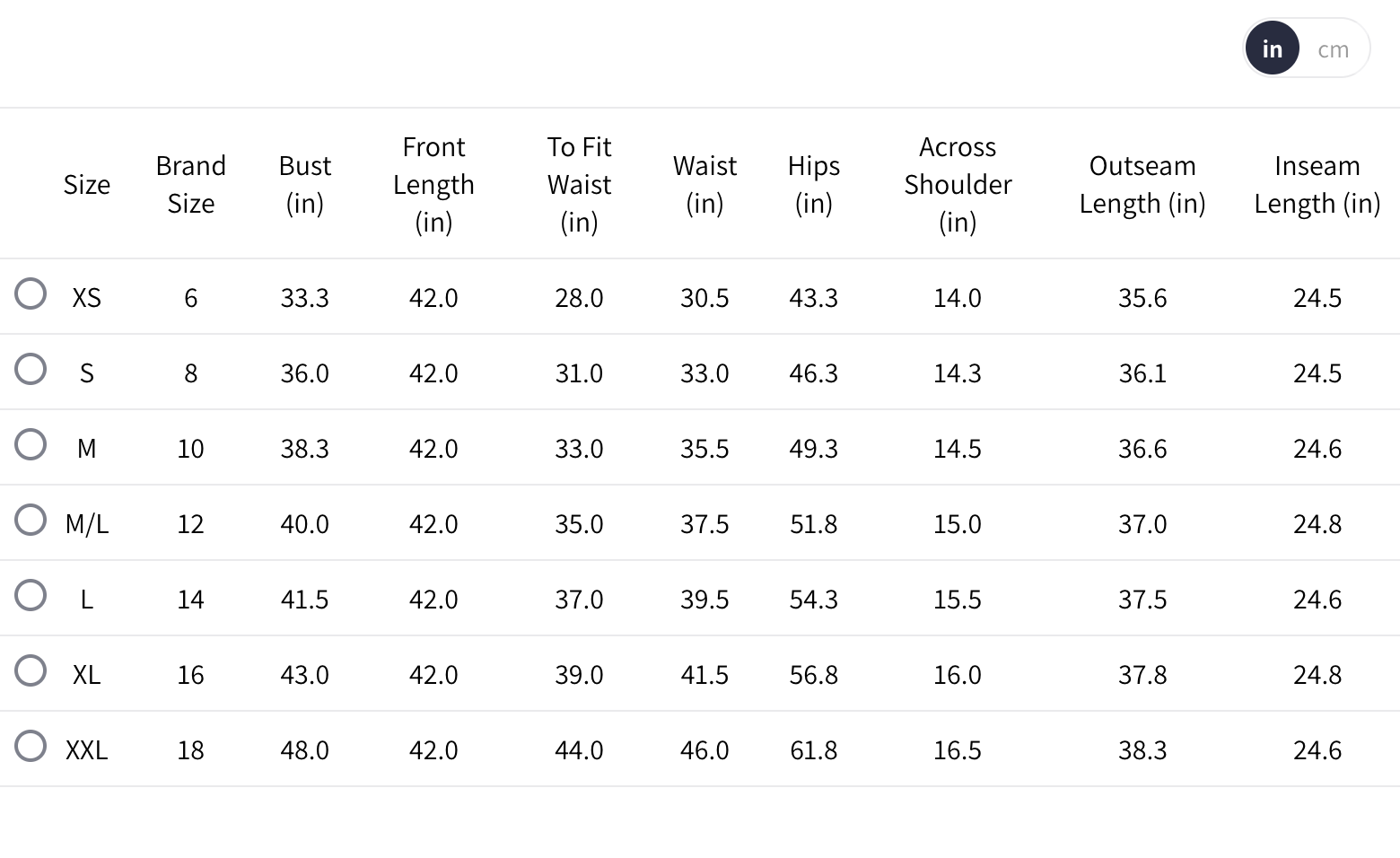
Task: Select the inches unit toggle
Action: [1273, 49]
